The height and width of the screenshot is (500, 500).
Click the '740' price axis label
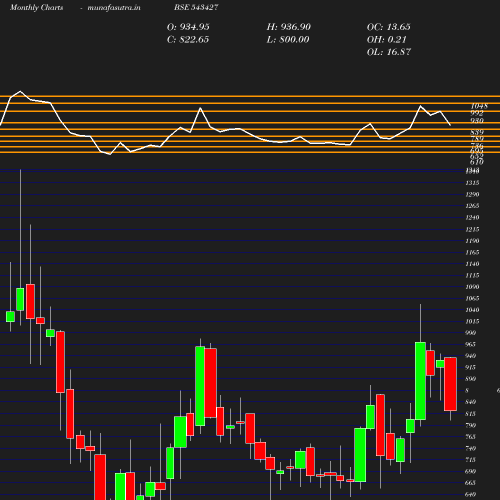pos(471,448)
